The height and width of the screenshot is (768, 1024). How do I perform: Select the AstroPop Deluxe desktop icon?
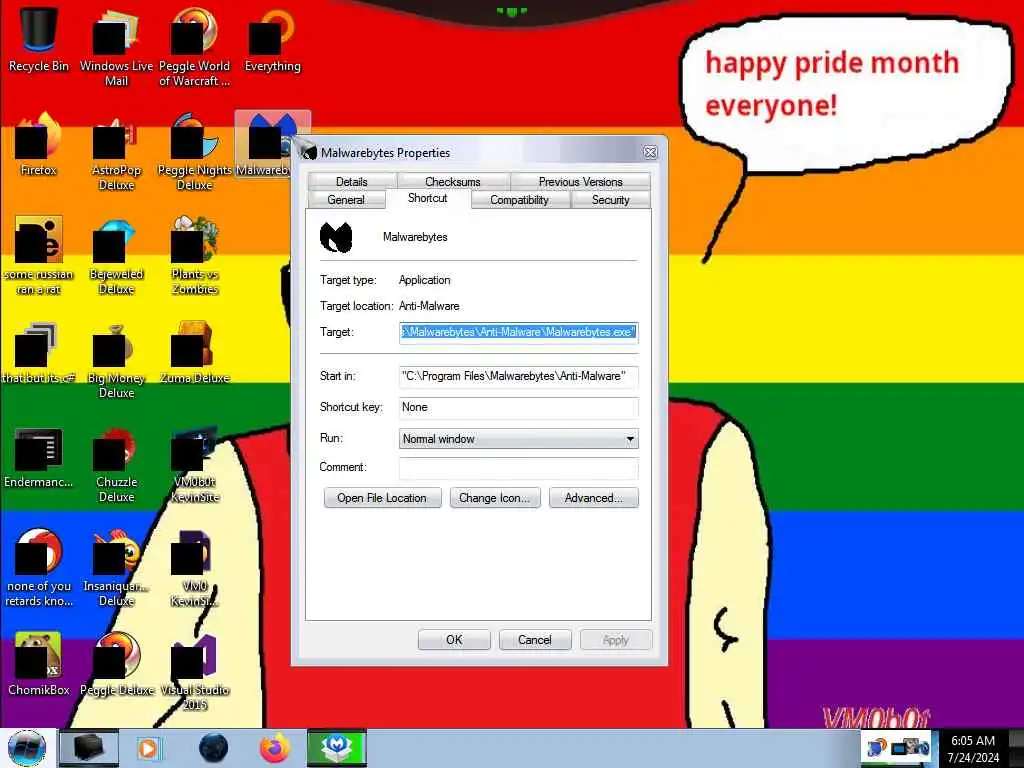pos(116,152)
